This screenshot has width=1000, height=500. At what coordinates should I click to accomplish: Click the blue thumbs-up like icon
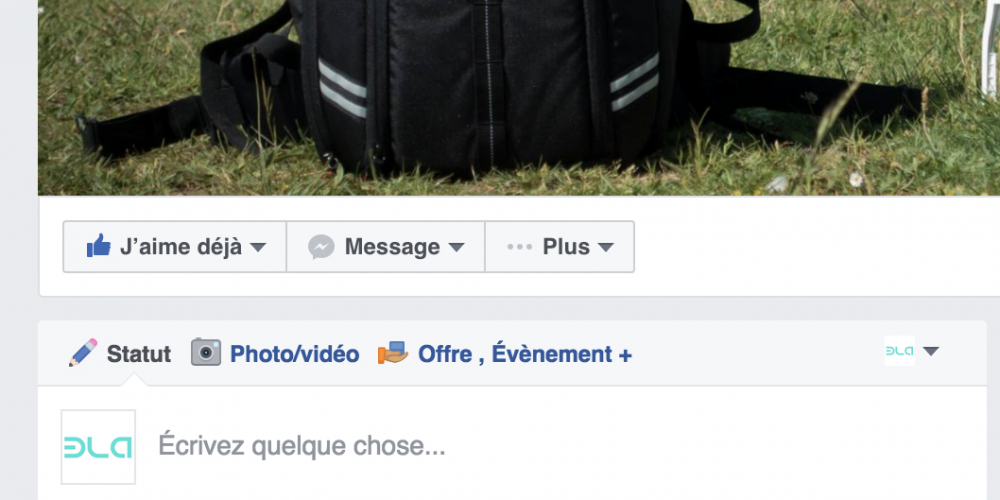[99, 246]
